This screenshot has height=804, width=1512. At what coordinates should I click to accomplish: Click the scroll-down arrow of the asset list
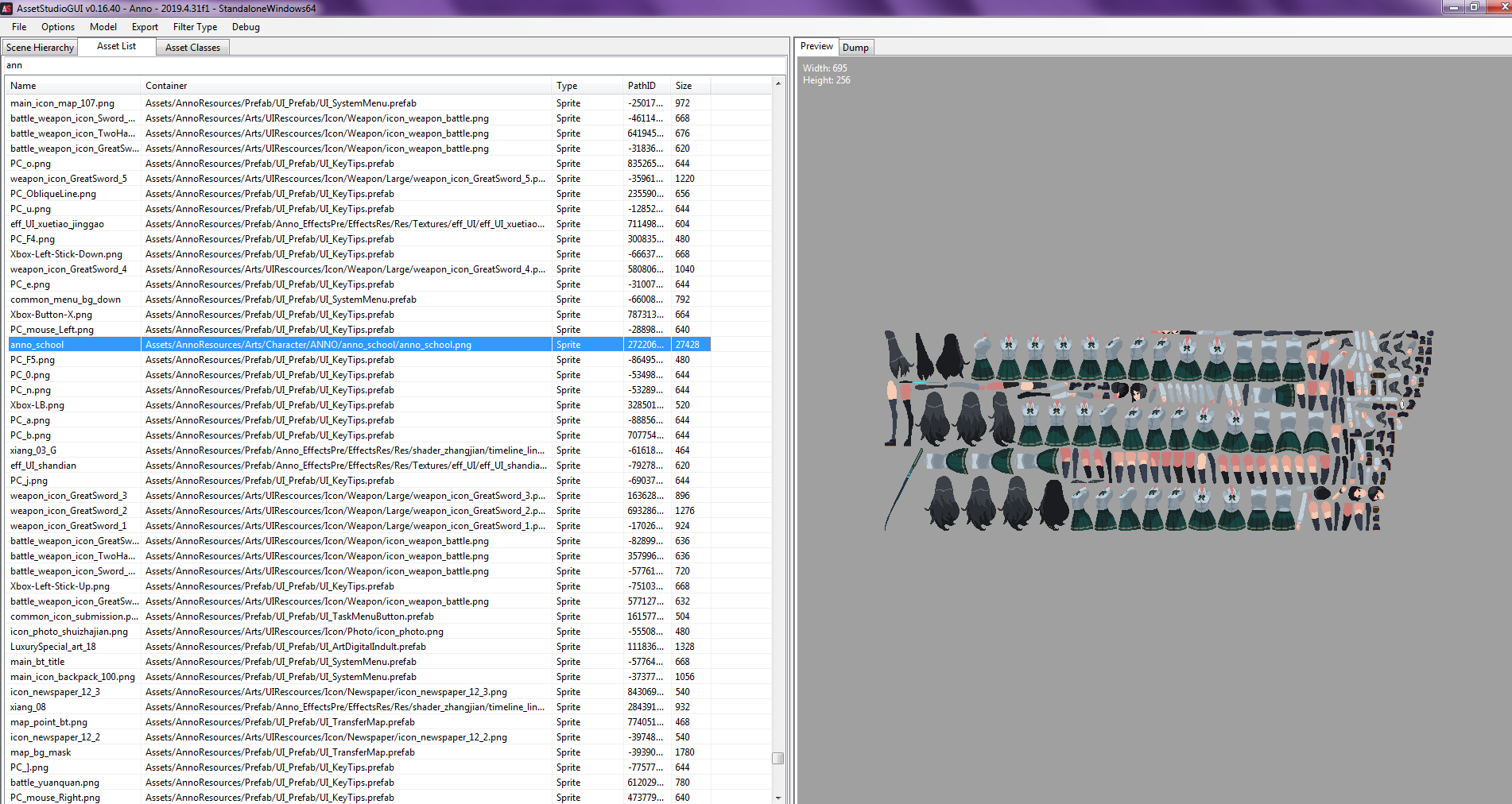point(777,797)
